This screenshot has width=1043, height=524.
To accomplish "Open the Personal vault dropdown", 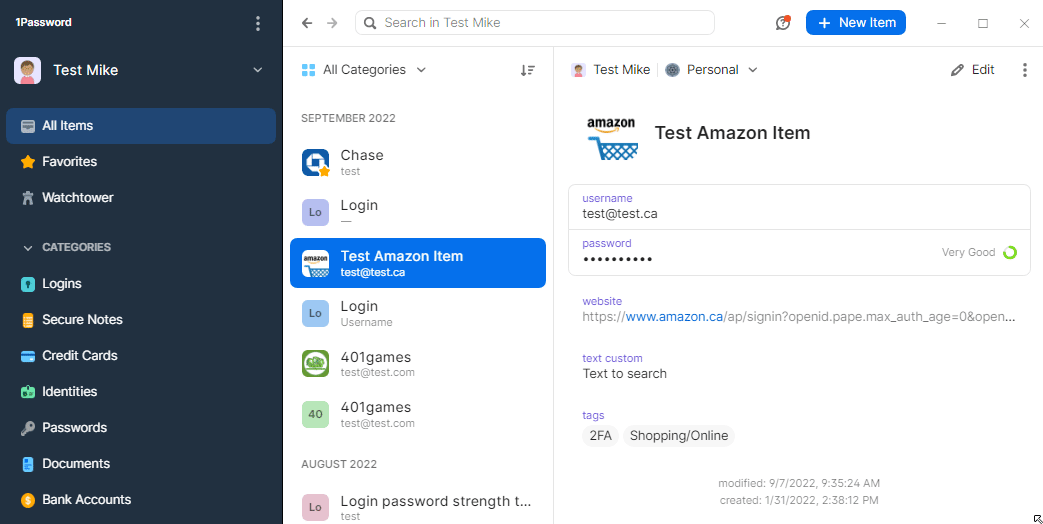I will [712, 70].
